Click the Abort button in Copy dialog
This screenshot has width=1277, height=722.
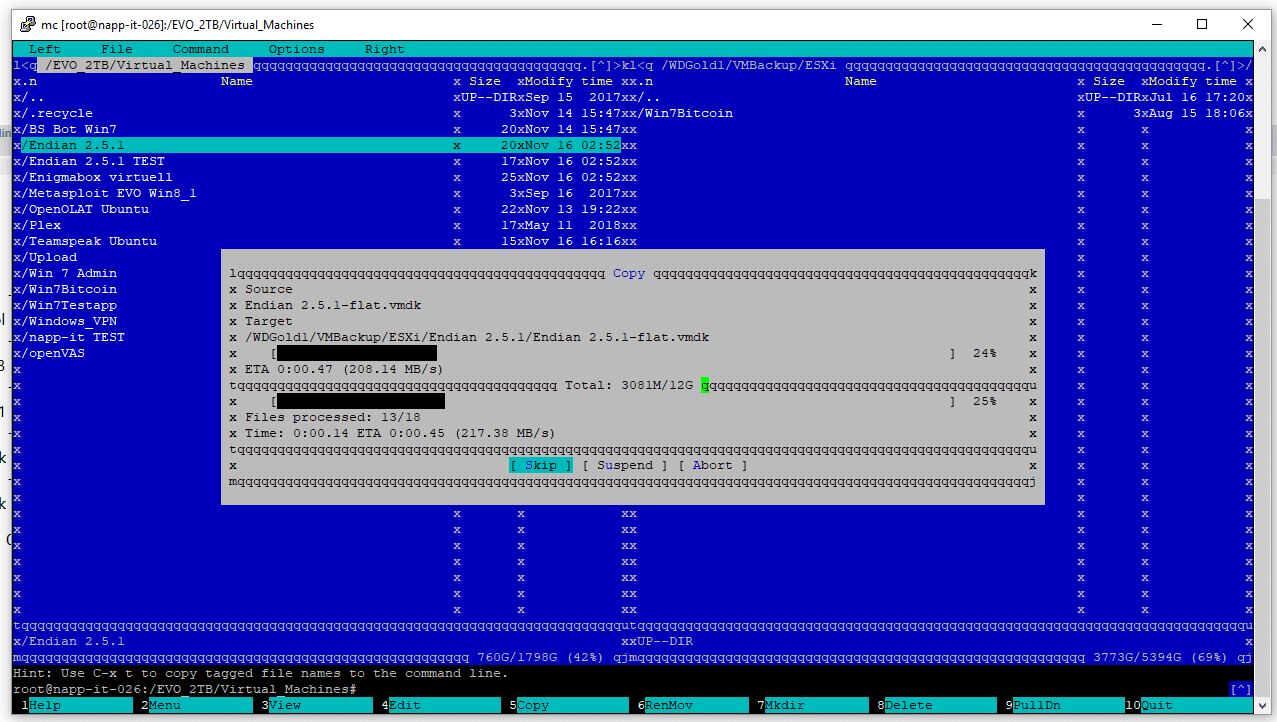pyautogui.click(x=713, y=465)
